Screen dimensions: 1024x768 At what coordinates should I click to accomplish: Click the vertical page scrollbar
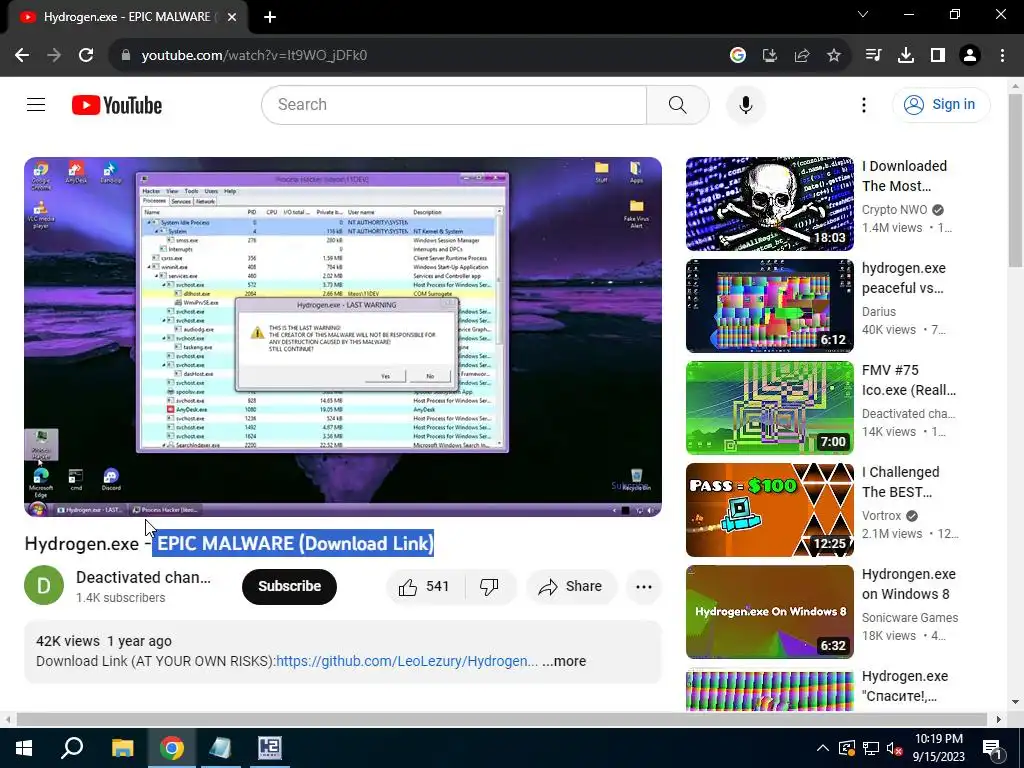tap(1015, 180)
